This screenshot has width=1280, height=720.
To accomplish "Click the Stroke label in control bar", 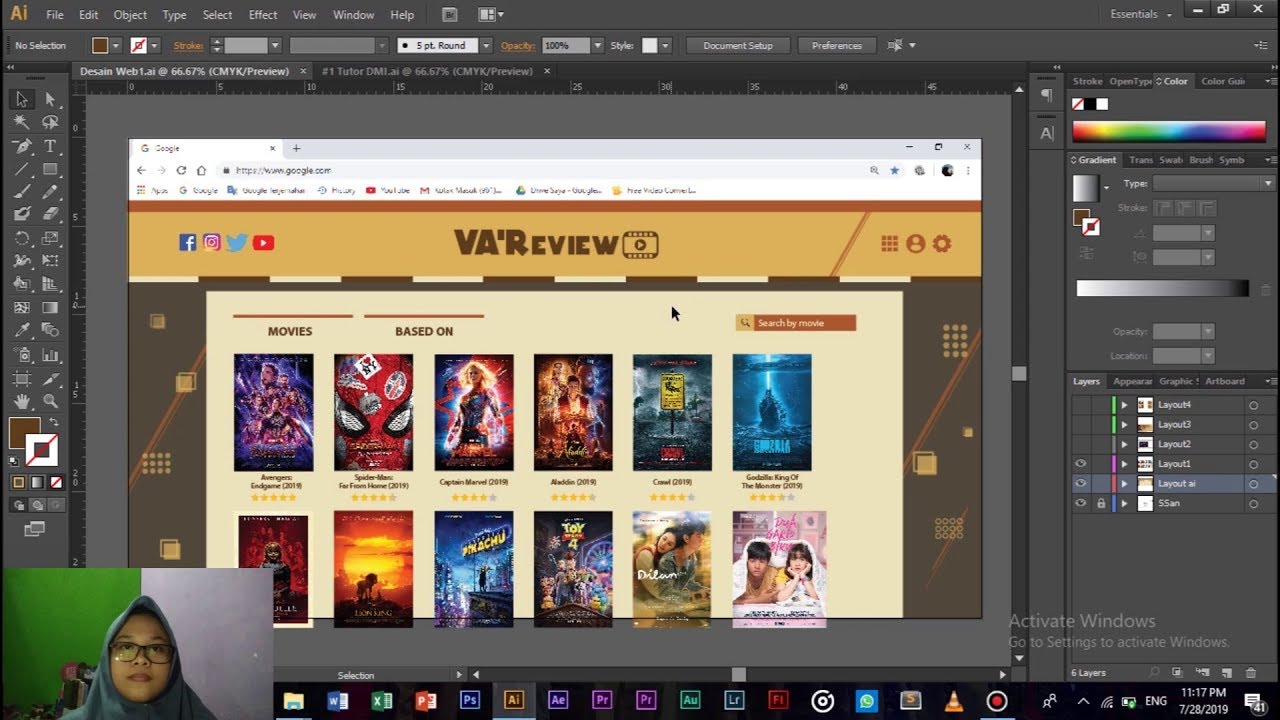I will [188, 46].
